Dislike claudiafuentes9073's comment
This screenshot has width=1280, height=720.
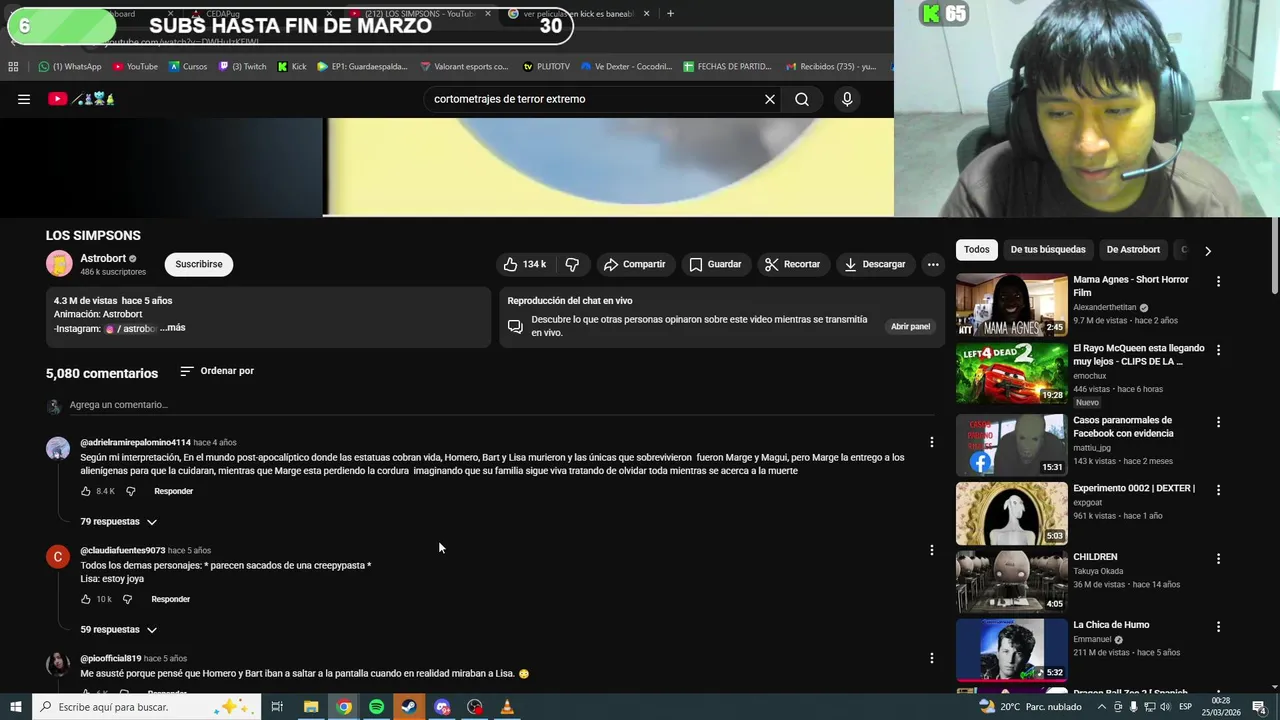tap(127, 599)
